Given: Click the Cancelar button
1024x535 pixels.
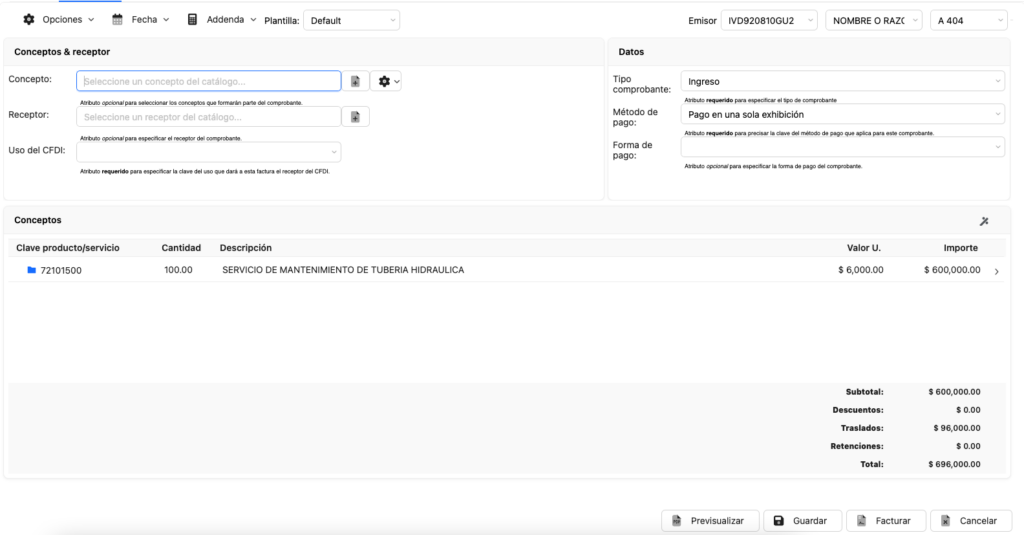Looking at the screenshot, I should [971, 521].
